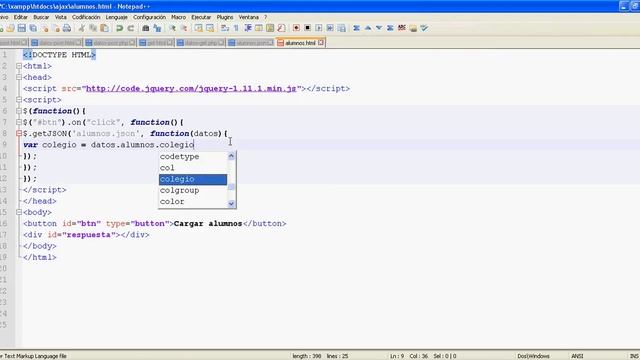Viewport: 640px width, 360px height.
Task: Open Find with the binoculars icon
Action: [x=146, y=28]
